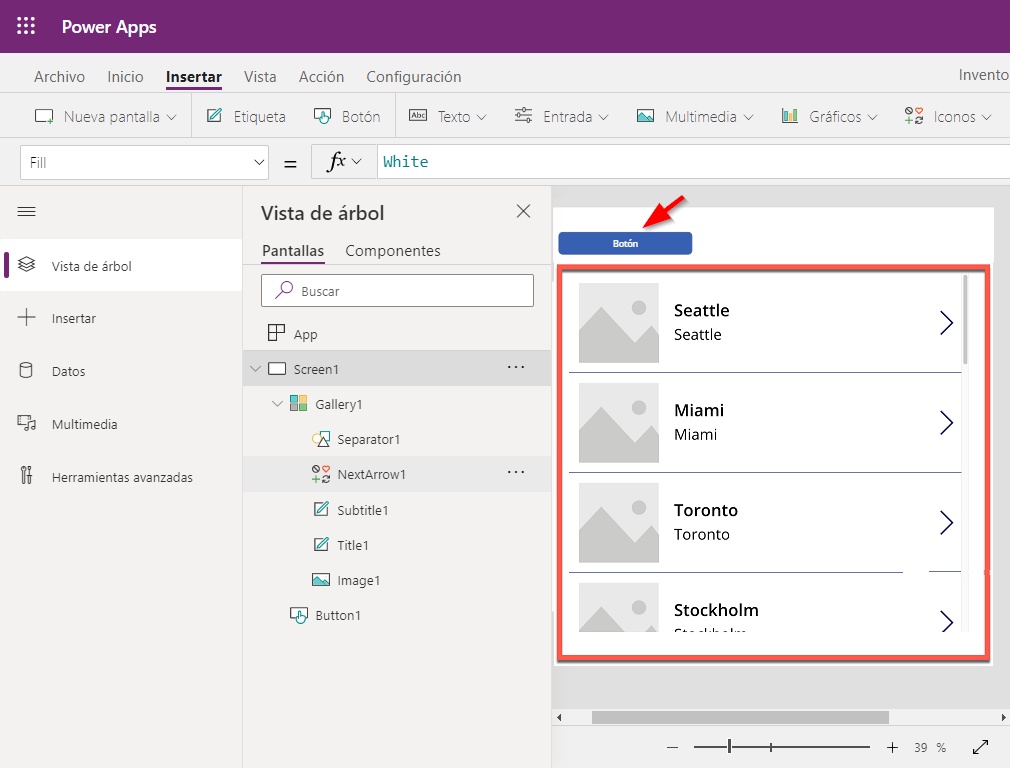Open the Datos sidebar panel

pyautogui.click(x=120, y=371)
